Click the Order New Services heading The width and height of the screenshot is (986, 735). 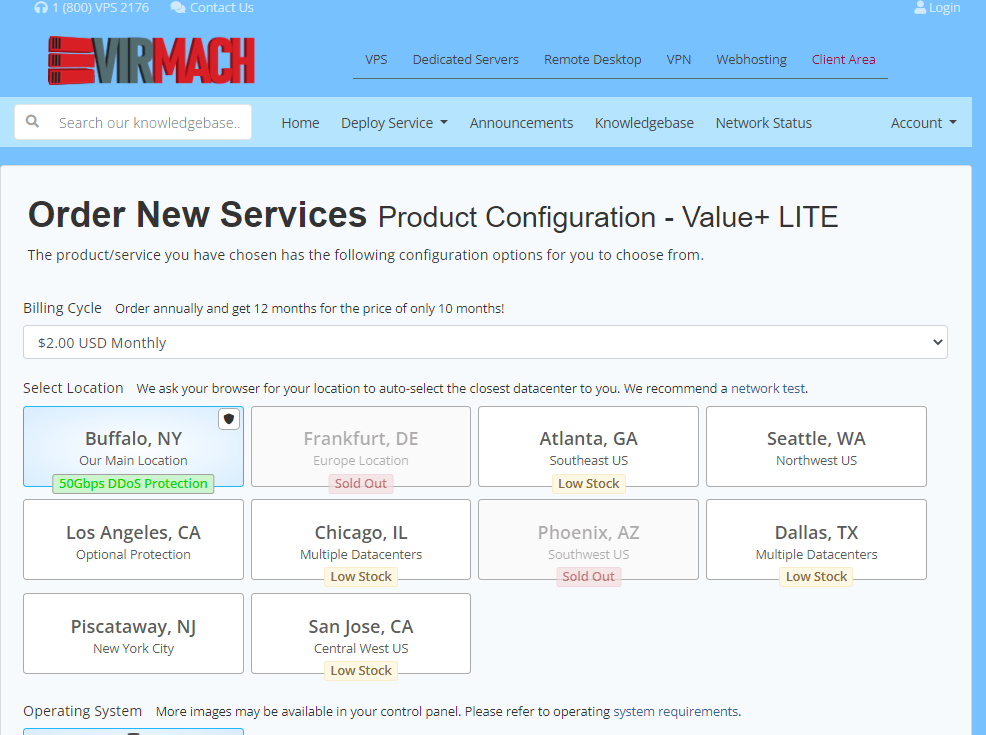(x=197, y=214)
